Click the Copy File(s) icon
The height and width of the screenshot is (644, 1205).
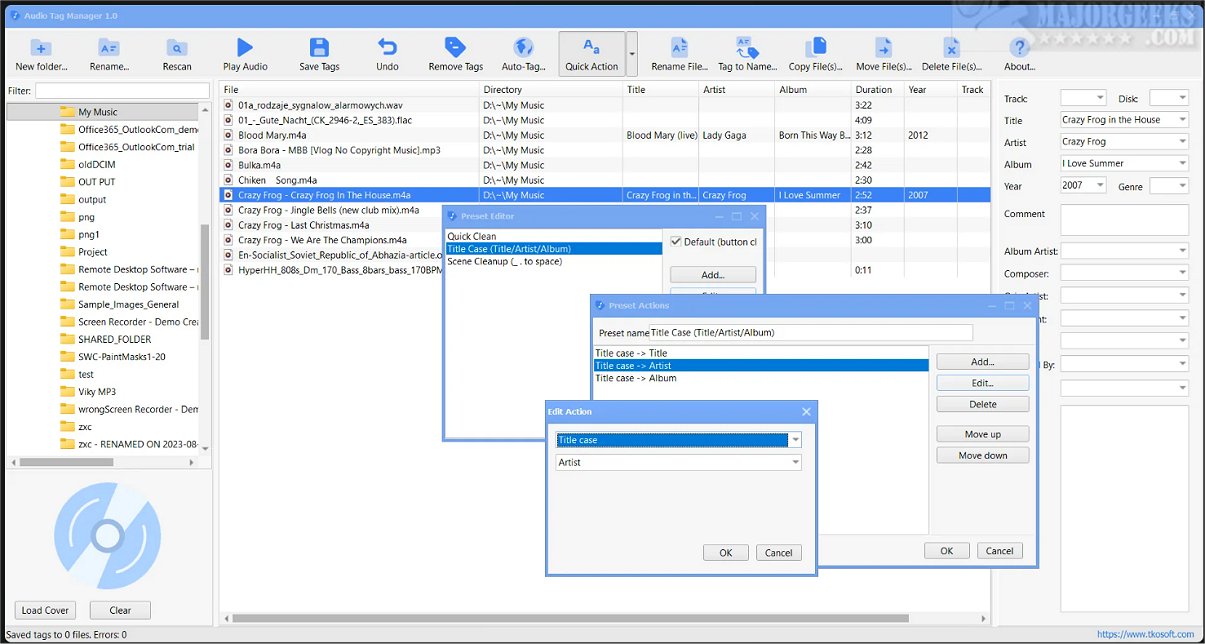pyautogui.click(x=816, y=47)
